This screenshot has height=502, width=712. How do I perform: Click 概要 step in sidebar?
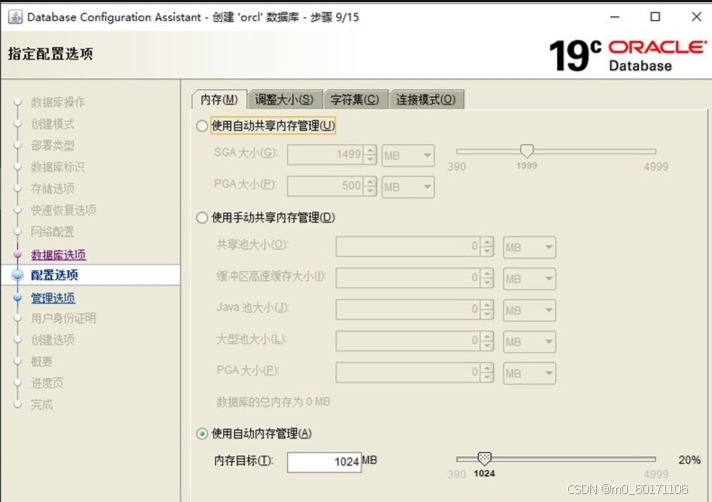42,361
